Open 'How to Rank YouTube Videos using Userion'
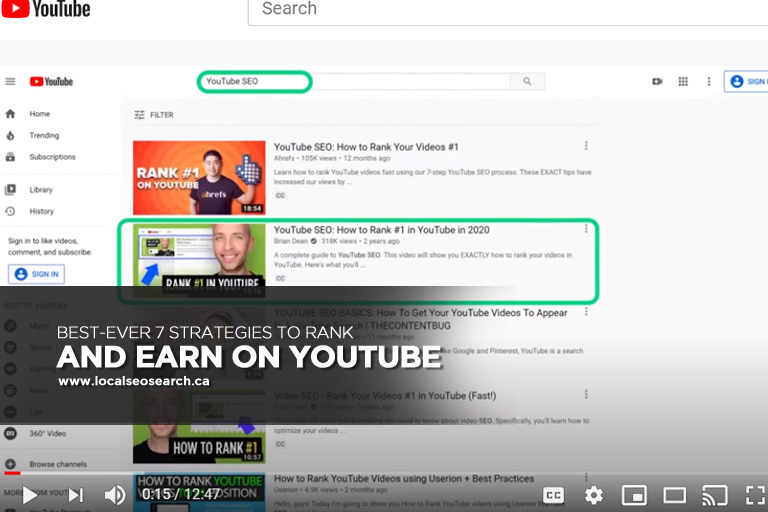The image size is (768, 512). 404,479
